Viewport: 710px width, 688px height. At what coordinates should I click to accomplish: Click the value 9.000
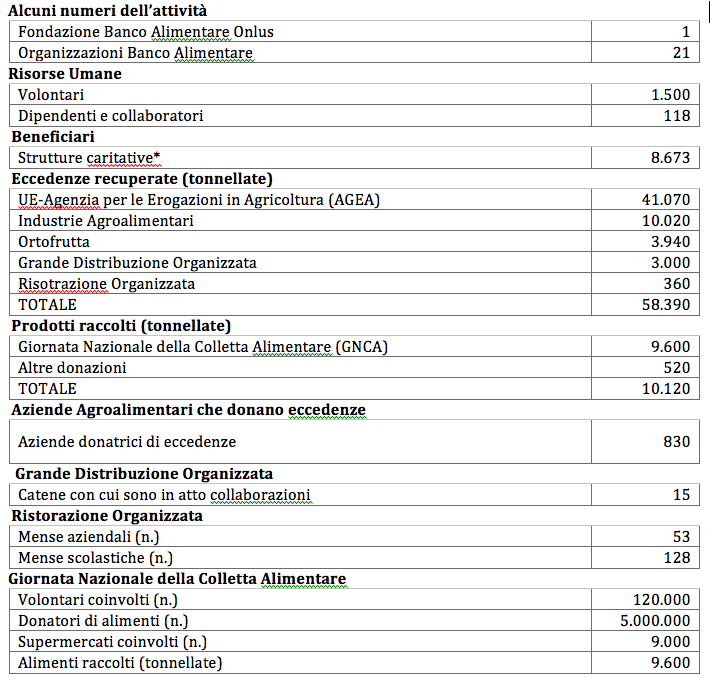[x=671, y=642]
